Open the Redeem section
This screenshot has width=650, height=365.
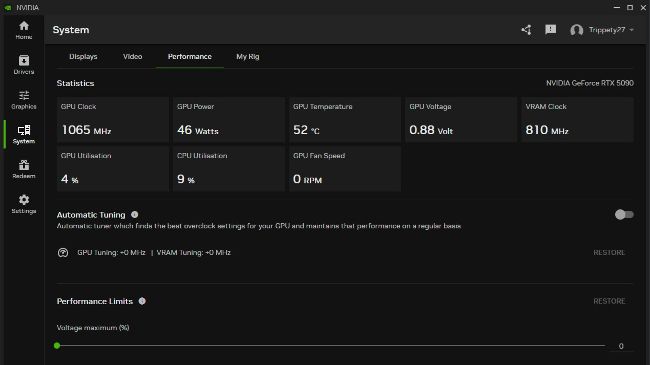coord(24,169)
